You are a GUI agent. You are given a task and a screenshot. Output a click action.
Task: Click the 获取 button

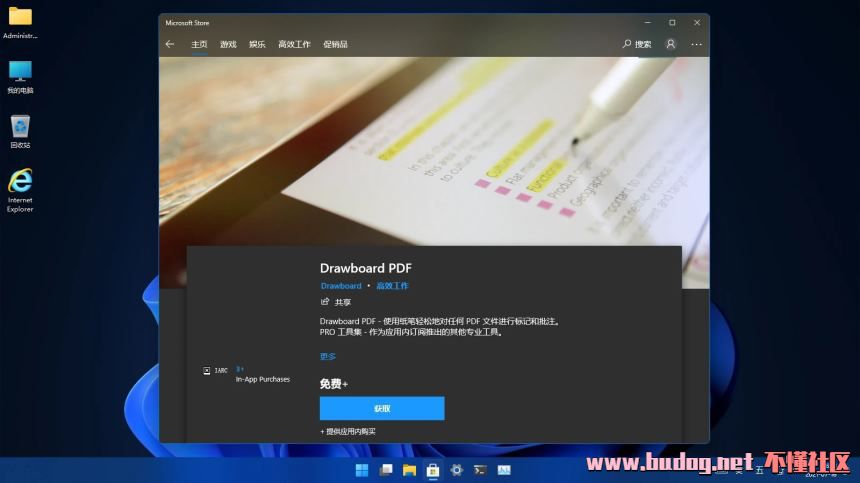[x=382, y=408]
